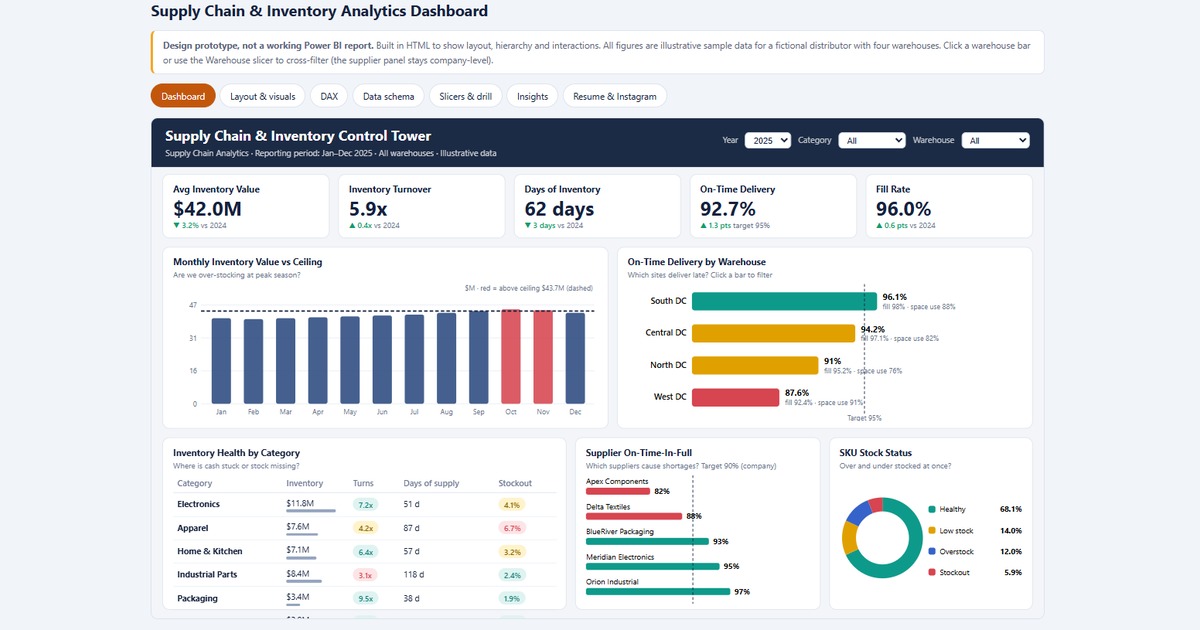
Task: Click the $11.8M inventory value
Action: tap(300, 503)
